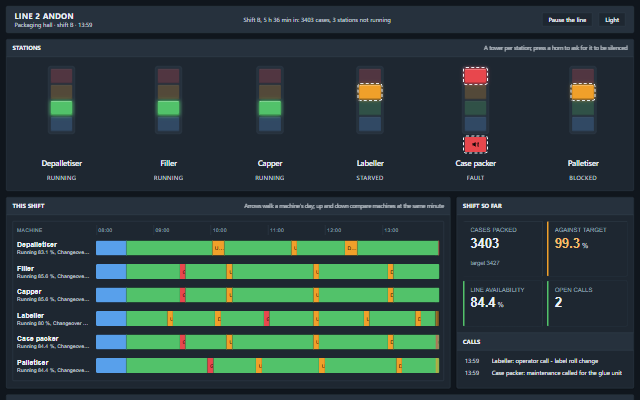The width and height of the screenshot is (640, 400).
Task: Select the Depalletiser blue changeover segment
Action: click(x=111, y=248)
